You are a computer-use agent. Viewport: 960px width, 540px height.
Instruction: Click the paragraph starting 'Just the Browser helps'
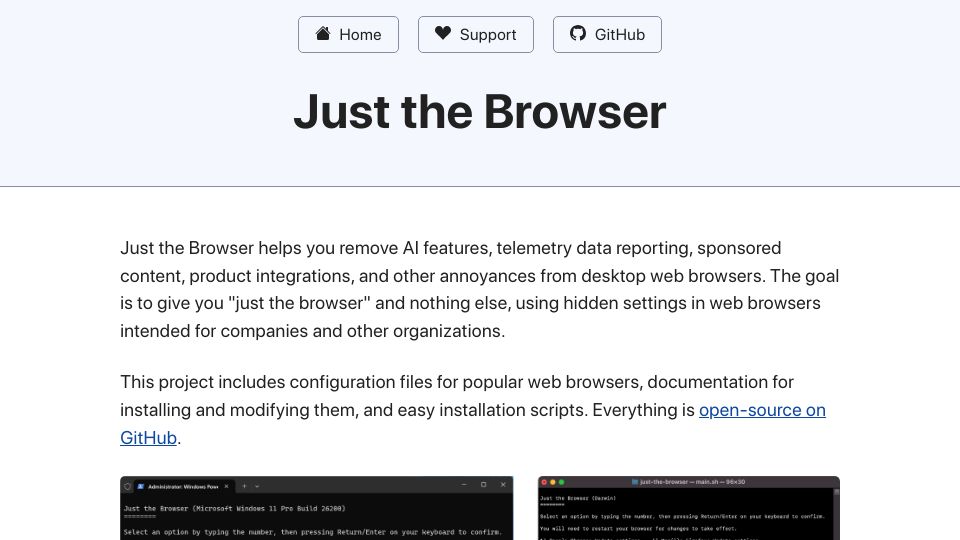pos(480,289)
